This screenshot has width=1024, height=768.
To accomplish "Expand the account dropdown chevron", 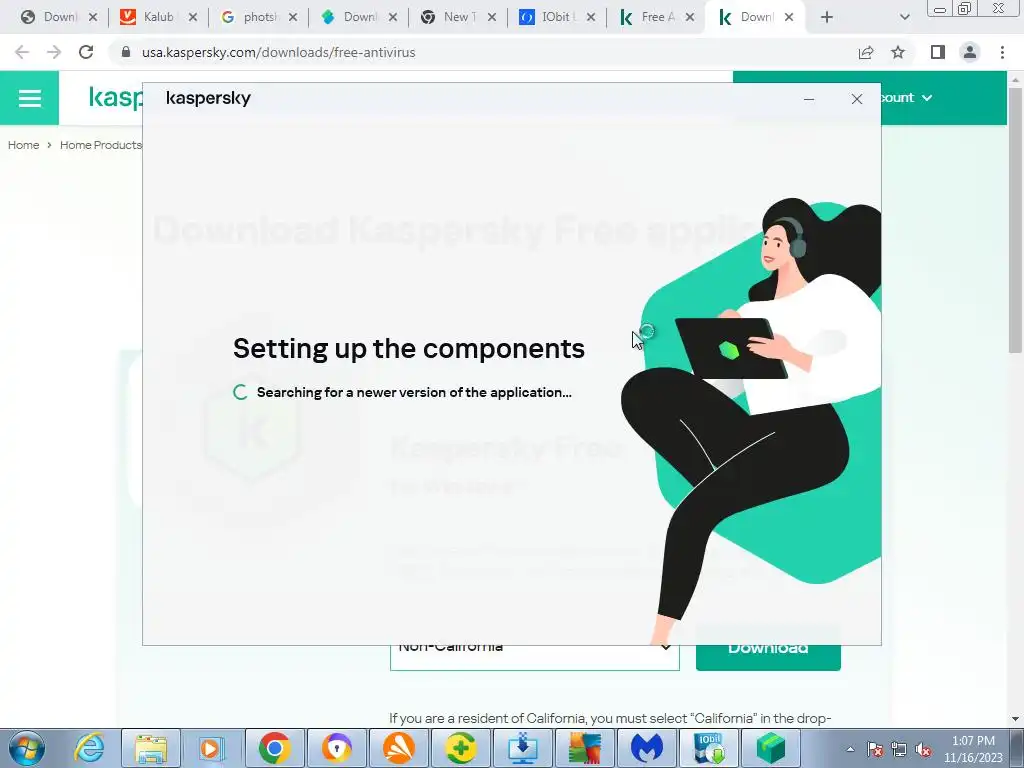I will click(927, 98).
